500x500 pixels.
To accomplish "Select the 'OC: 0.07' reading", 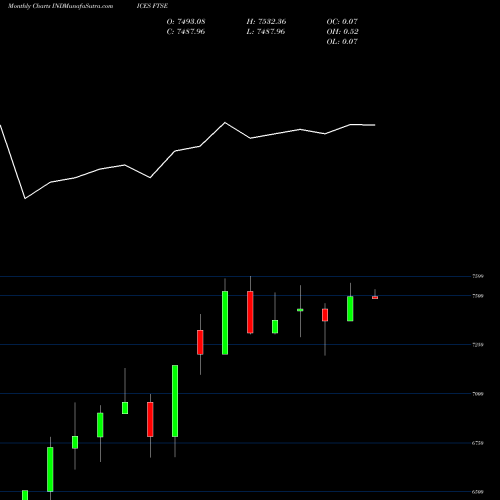I will tap(342, 22).
